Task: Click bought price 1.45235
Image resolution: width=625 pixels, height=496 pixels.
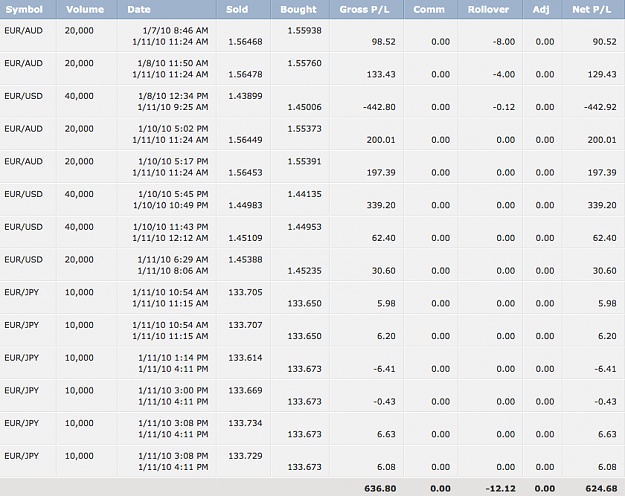Action: (x=305, y=271)
